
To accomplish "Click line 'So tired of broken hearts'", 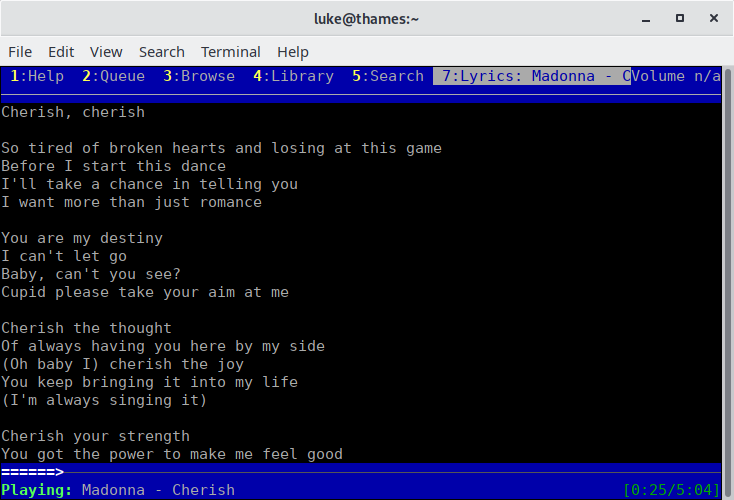I will [221, 148].
